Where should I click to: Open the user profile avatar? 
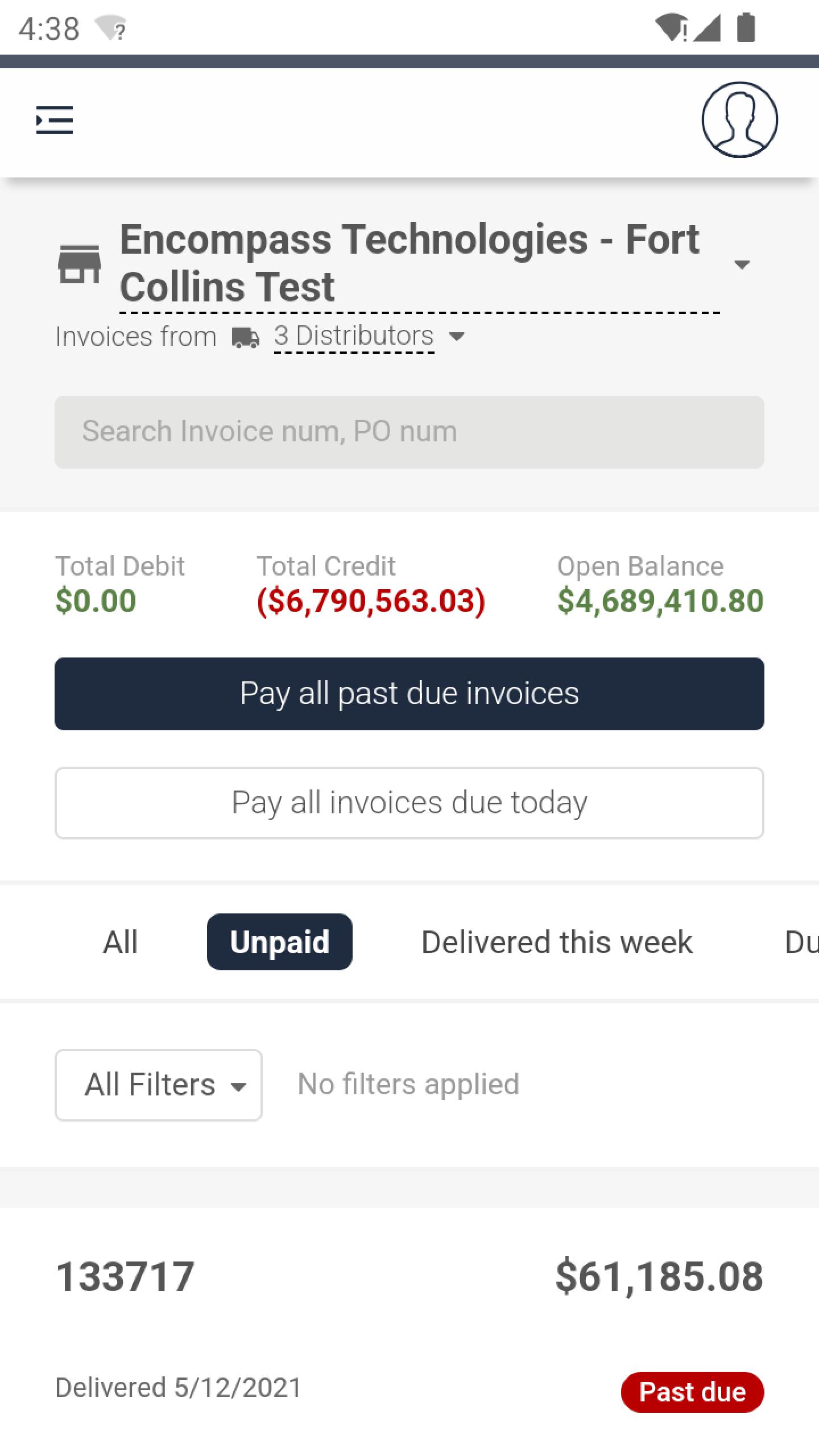tap(739, 119)
